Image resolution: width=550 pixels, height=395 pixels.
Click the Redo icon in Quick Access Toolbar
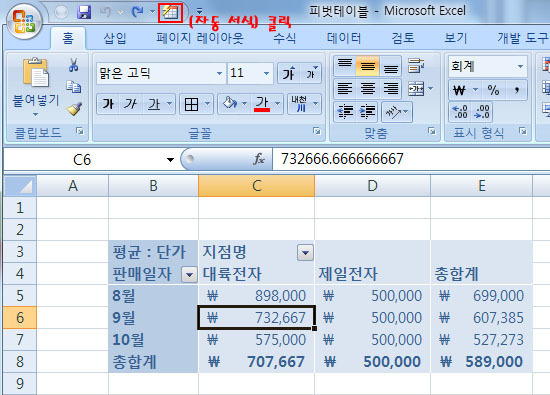click(x=138, y=12)
